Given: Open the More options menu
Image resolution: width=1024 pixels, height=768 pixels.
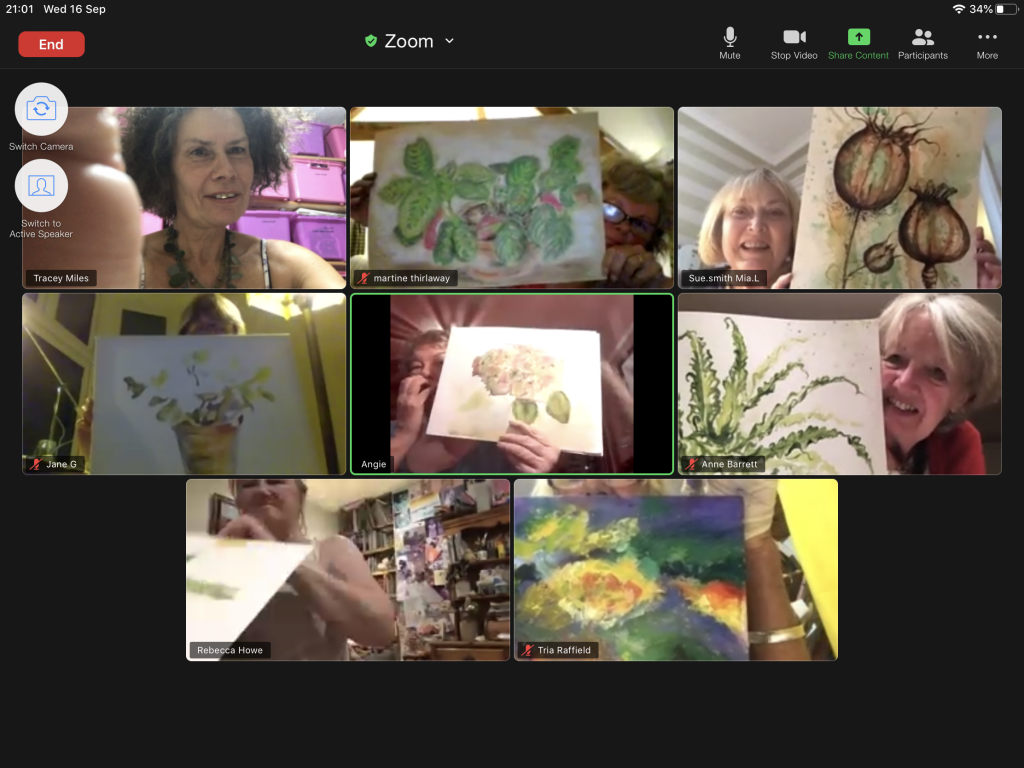Looking at the screenshot, I should pyautogui.click(x=987, y=44).
